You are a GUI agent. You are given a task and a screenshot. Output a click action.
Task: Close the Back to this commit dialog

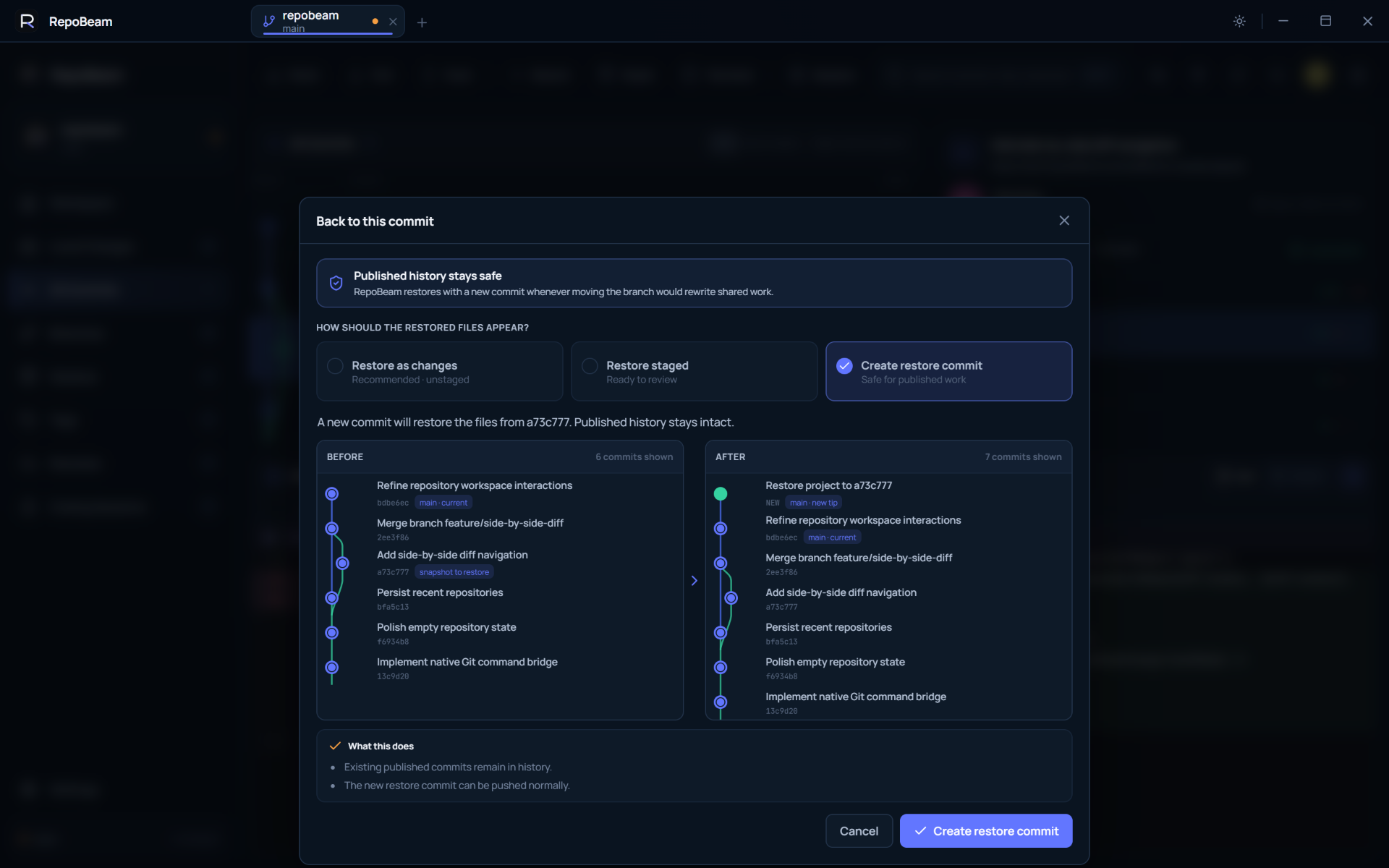1064,221
